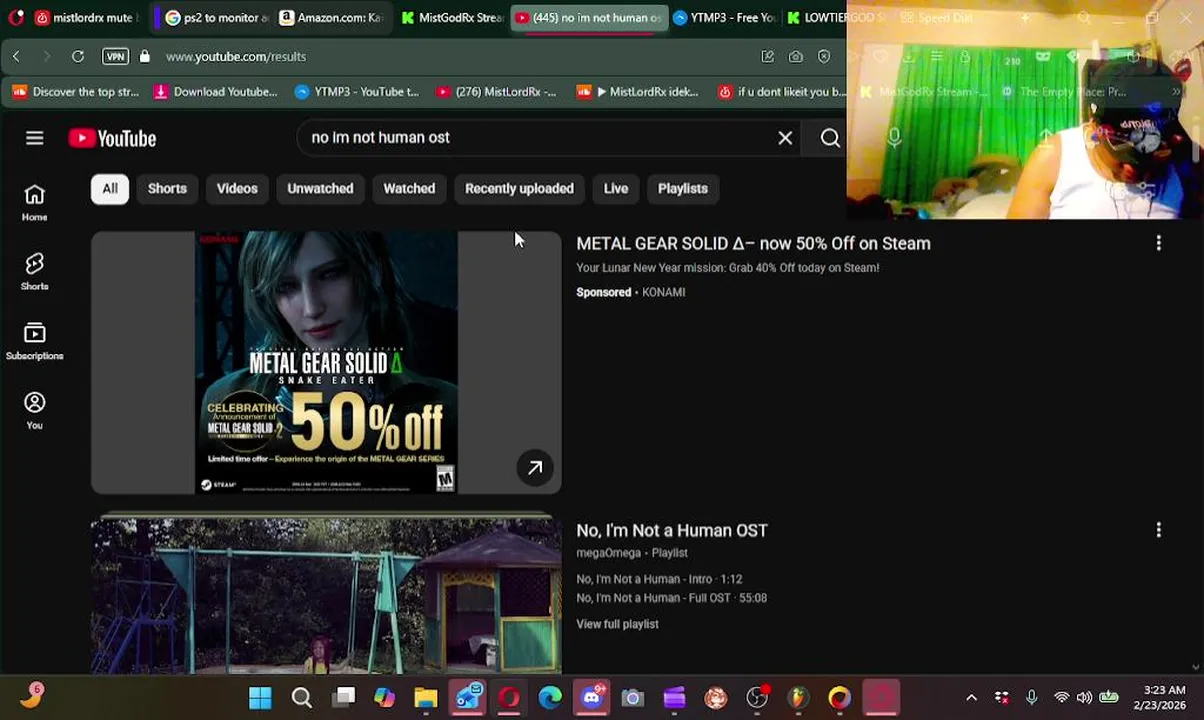Click the page vertical scrollbar down arrow
This screenshot has width=1204, height=720.
[x=1197, y=667]
